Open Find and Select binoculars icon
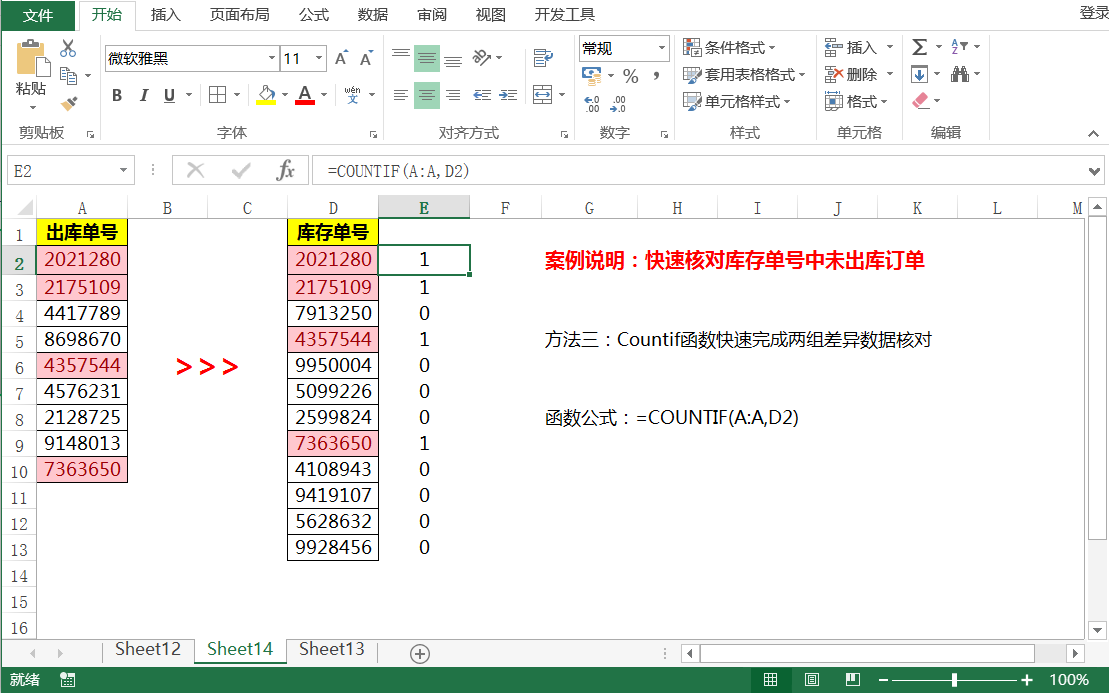The width and height of the screenshot is (1109, 693). click(x=960, y=74)
